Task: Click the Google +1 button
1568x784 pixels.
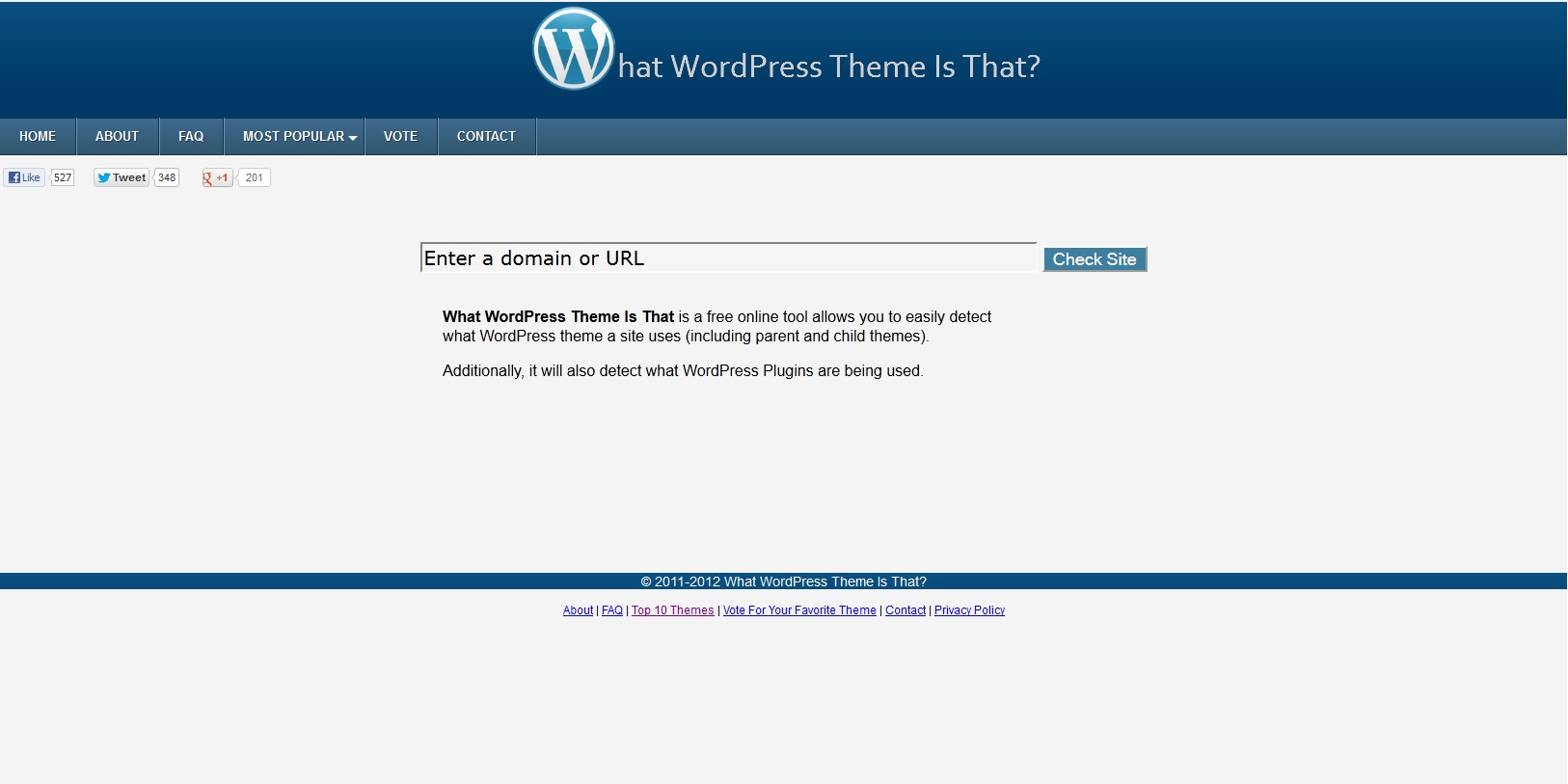Action: 217,177
